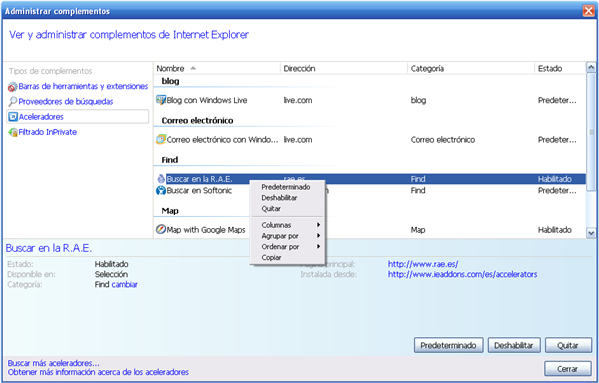599x383 pixels.
Task: Click the Barras de herramientas y extensiones icon
Action: (13, 87)
